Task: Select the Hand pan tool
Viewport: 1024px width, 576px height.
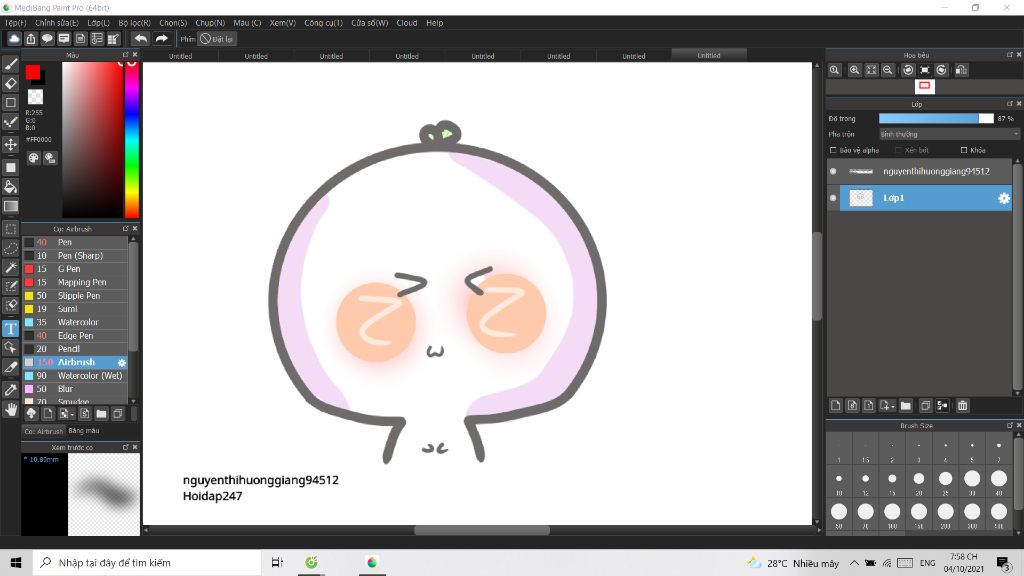Action: click(10, 409)
